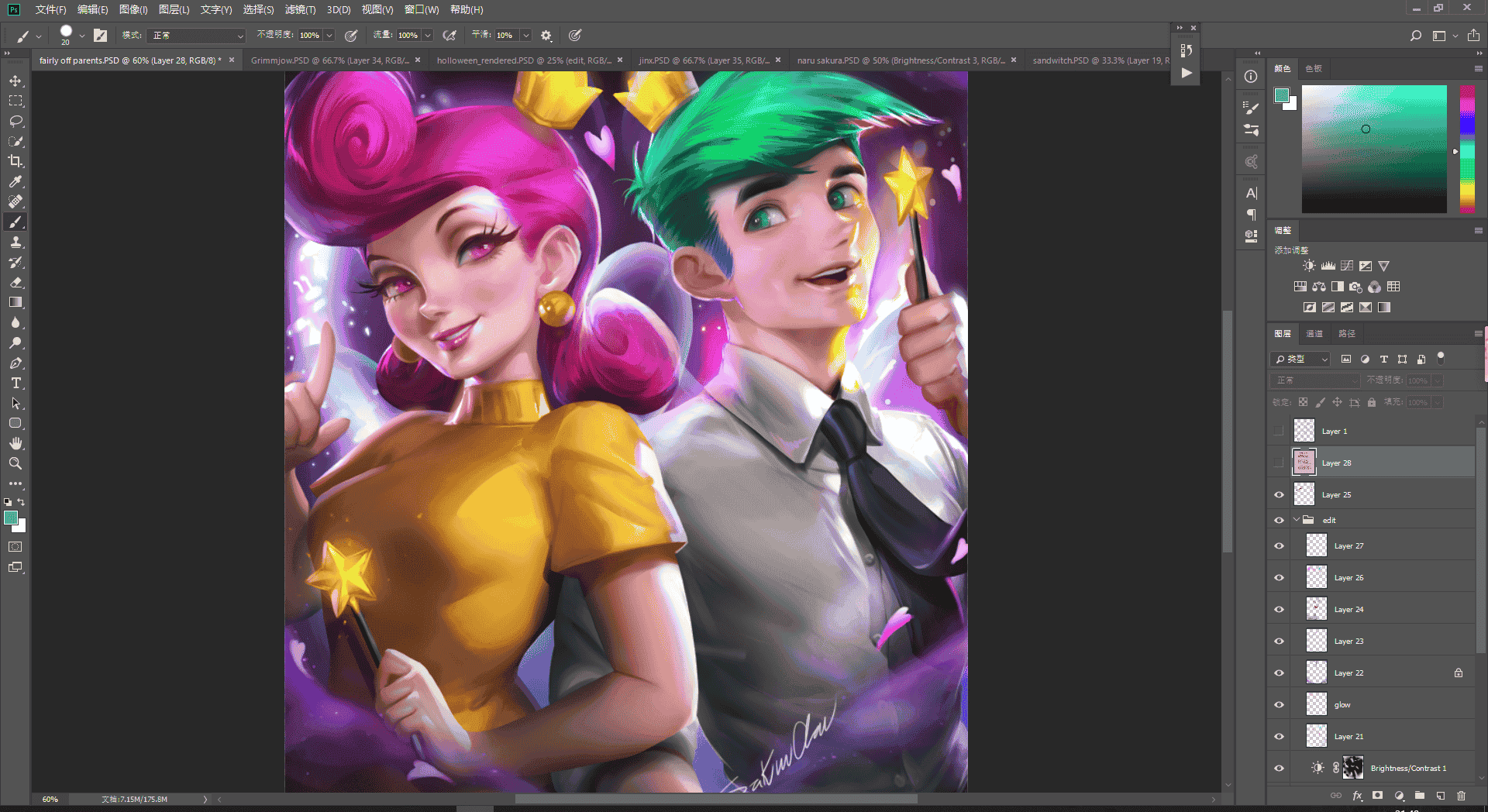
Task: Select the Eyedropper tool
Action: pos(15,181)
